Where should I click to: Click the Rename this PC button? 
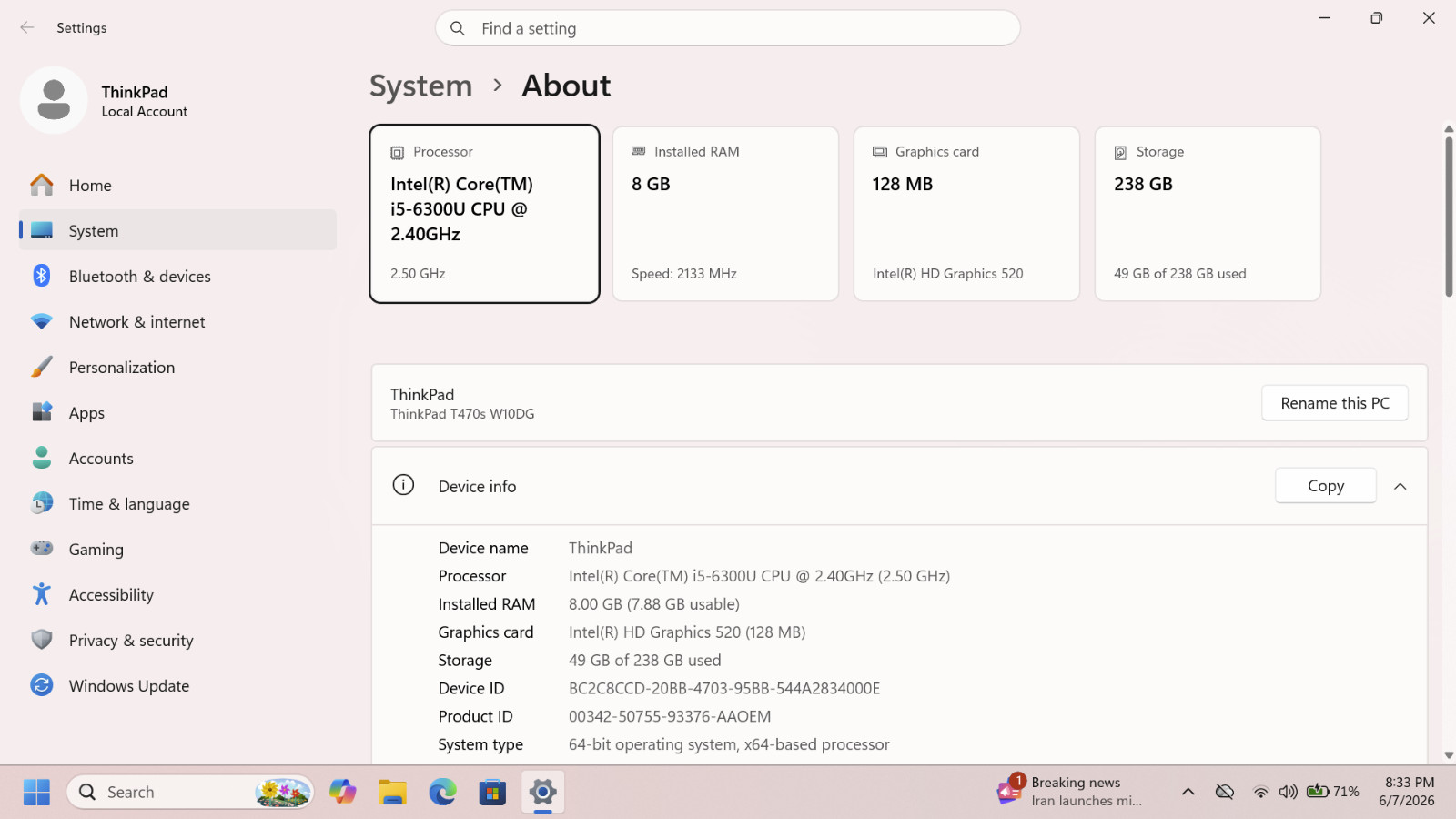pos(1335,403)
